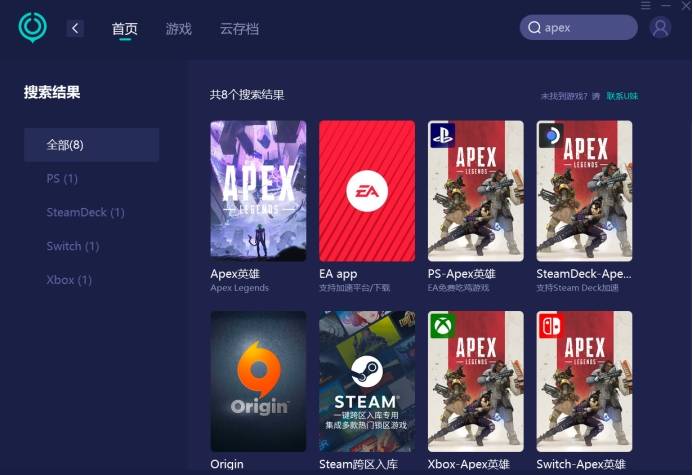Open the hamburger menu icon in title bar

pos(646,5)
